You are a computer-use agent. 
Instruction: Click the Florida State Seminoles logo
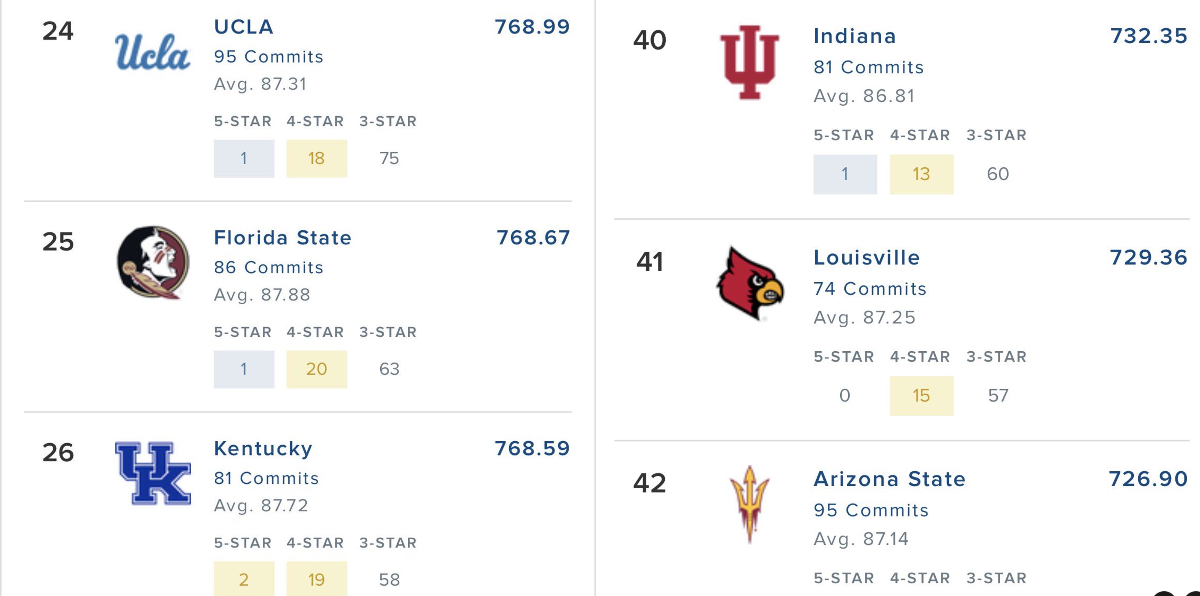coord(152,262)
